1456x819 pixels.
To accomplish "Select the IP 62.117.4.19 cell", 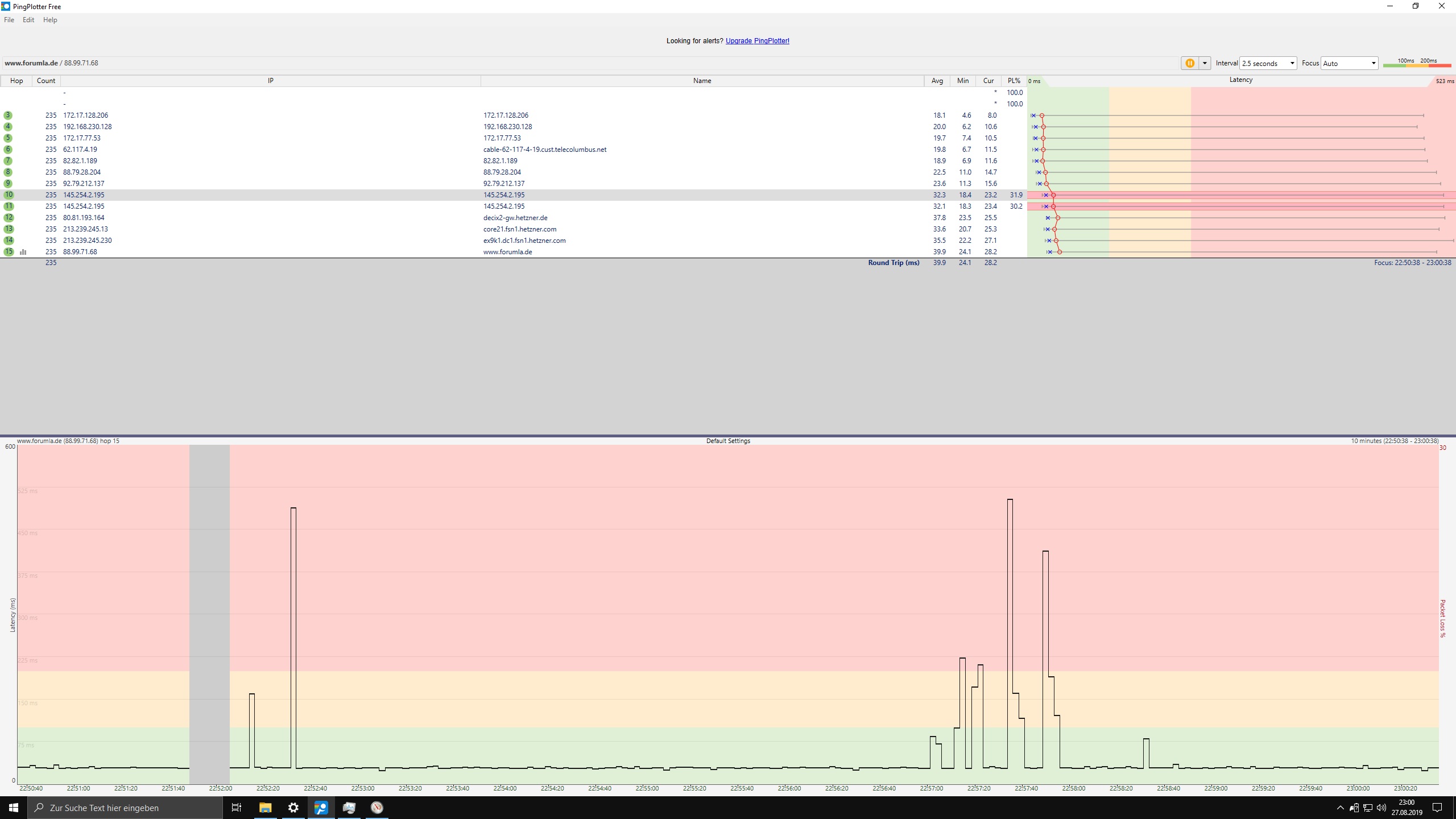I will 80,150.
